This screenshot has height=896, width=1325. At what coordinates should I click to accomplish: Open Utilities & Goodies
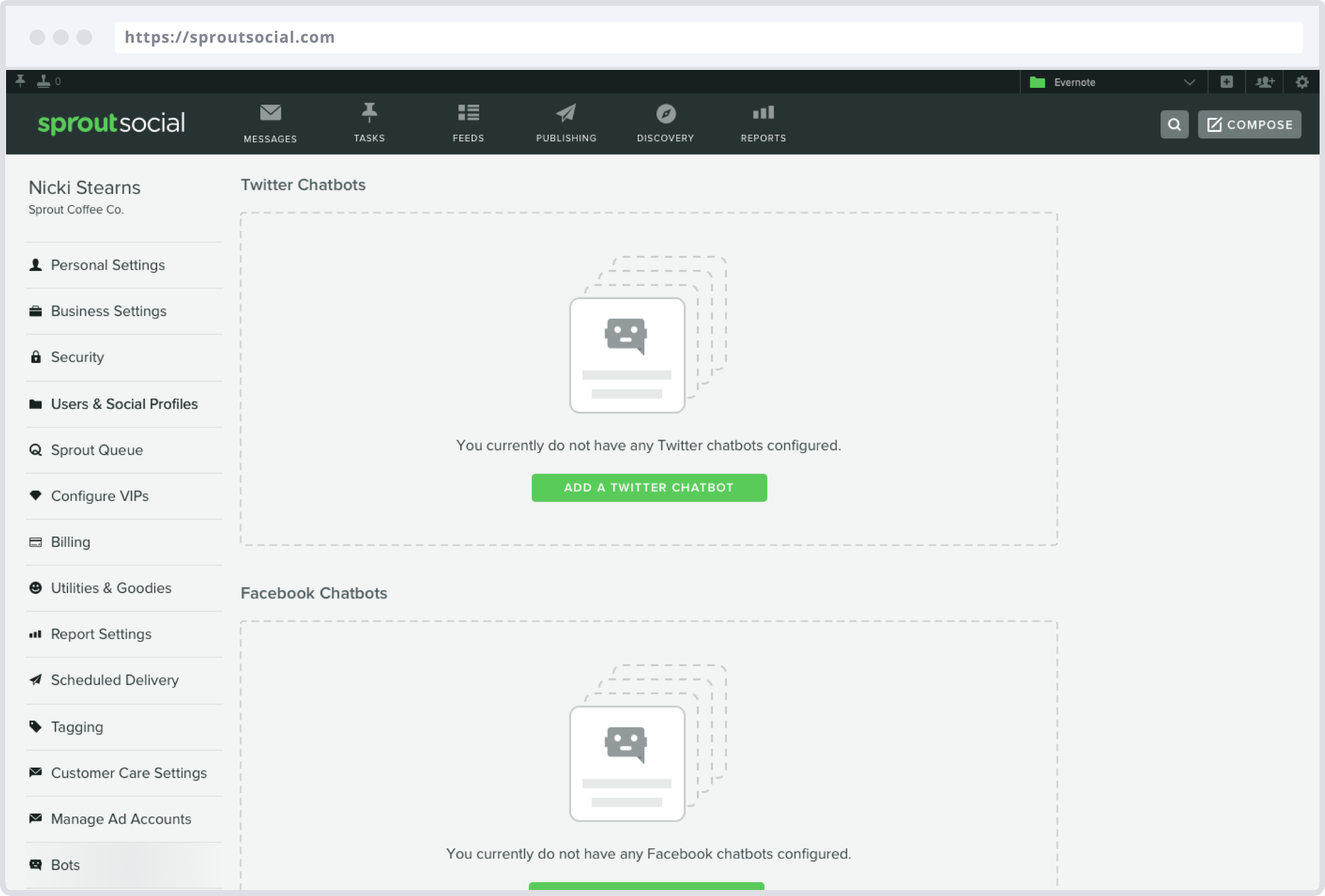(x=124, y=588)
